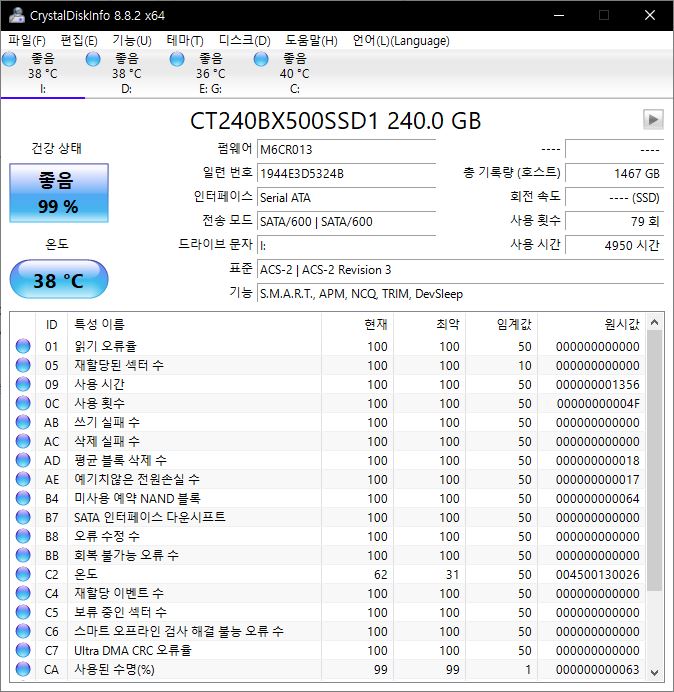This screenshot has width=674, height=692.
Task: Click status orb for ID C4 재할당 이벤트 수
Action: (23, 593)
